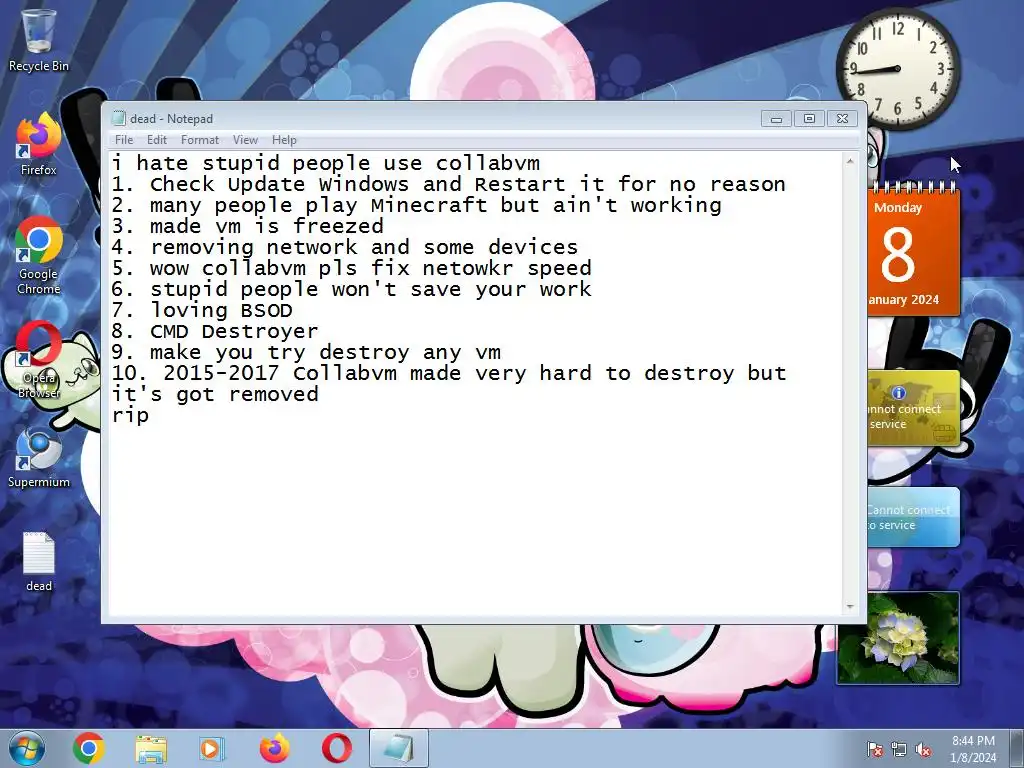Select the Supermium desktop shortcut
The height and width of the screenshot is (768, 1024).
39,459
